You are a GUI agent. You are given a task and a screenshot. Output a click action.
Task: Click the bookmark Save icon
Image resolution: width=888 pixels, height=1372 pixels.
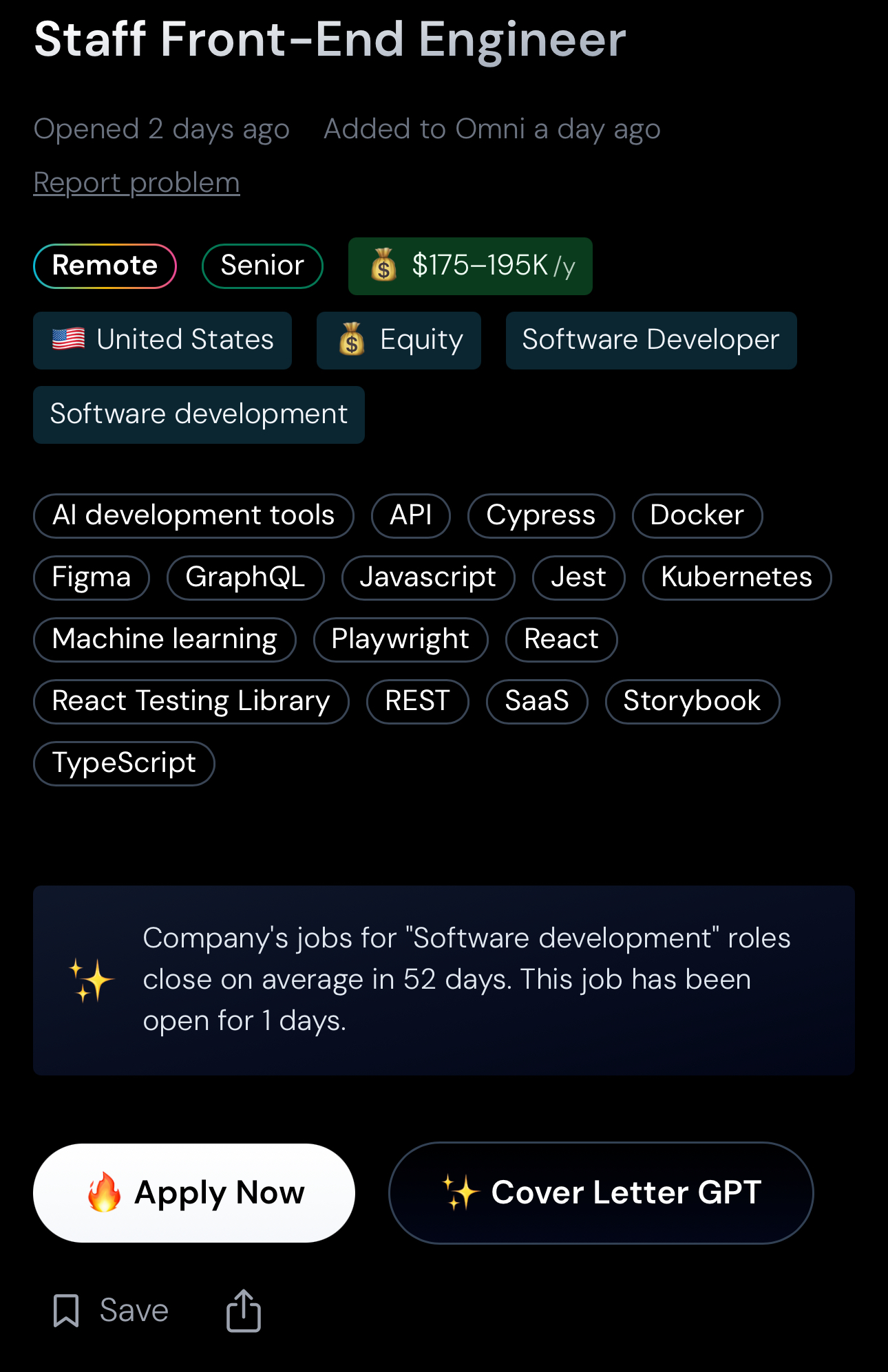click(x=66, y=1310)
